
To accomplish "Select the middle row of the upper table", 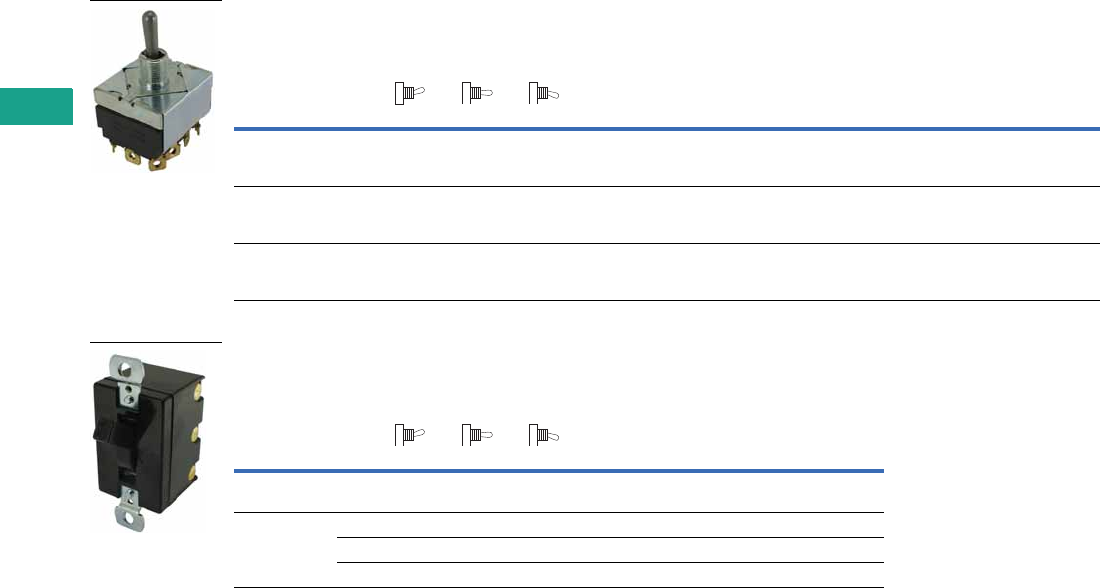I will [660, 215].
